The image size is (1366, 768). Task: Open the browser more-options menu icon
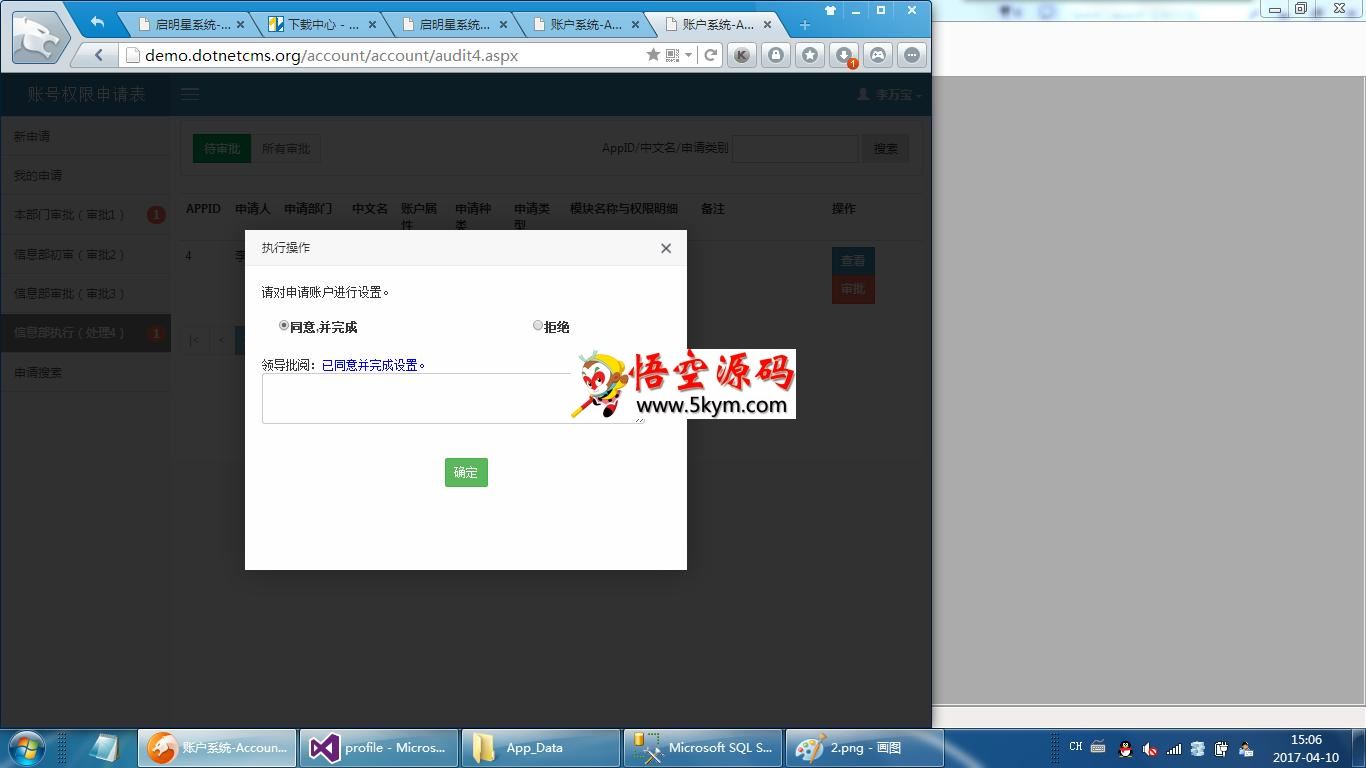(x=912, y=56)
